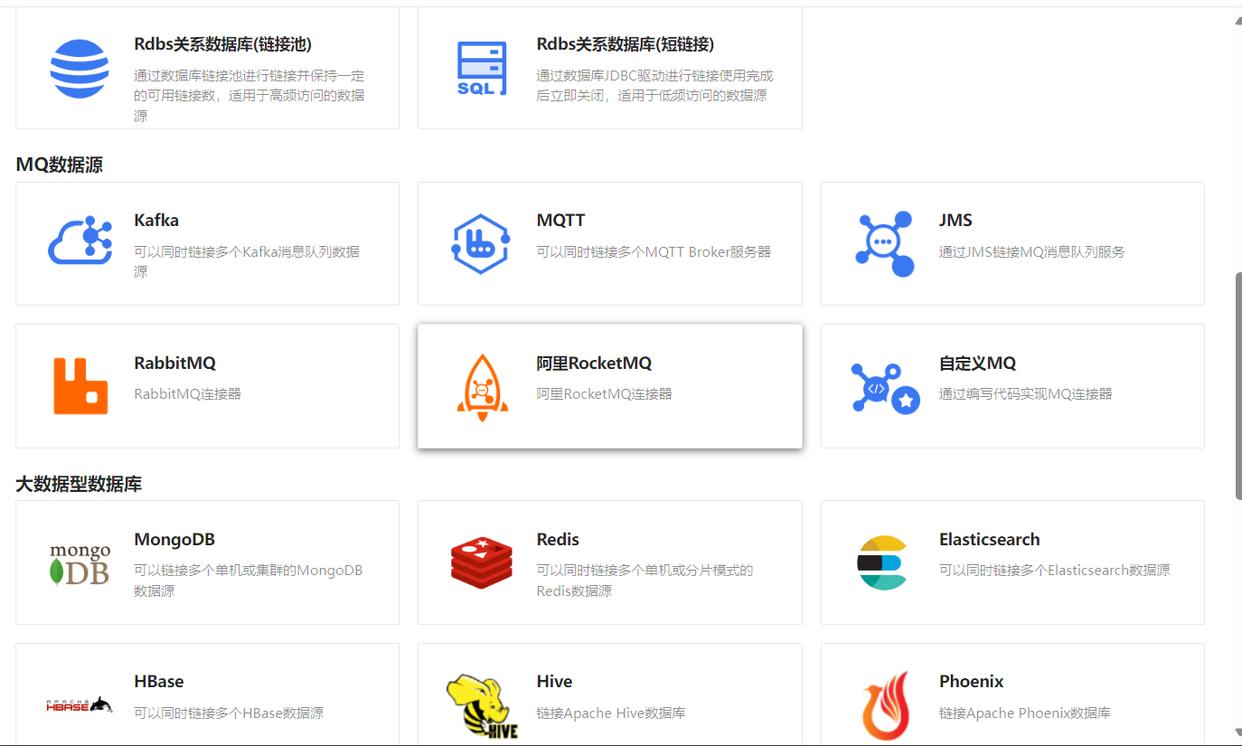Click description '可以链接多个单机或集群的MongoDB数据源'

pos(248,581)
